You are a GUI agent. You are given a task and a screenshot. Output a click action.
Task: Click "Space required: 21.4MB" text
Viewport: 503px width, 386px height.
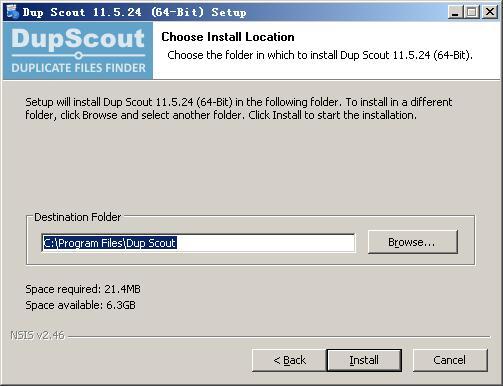click(83, 289)
